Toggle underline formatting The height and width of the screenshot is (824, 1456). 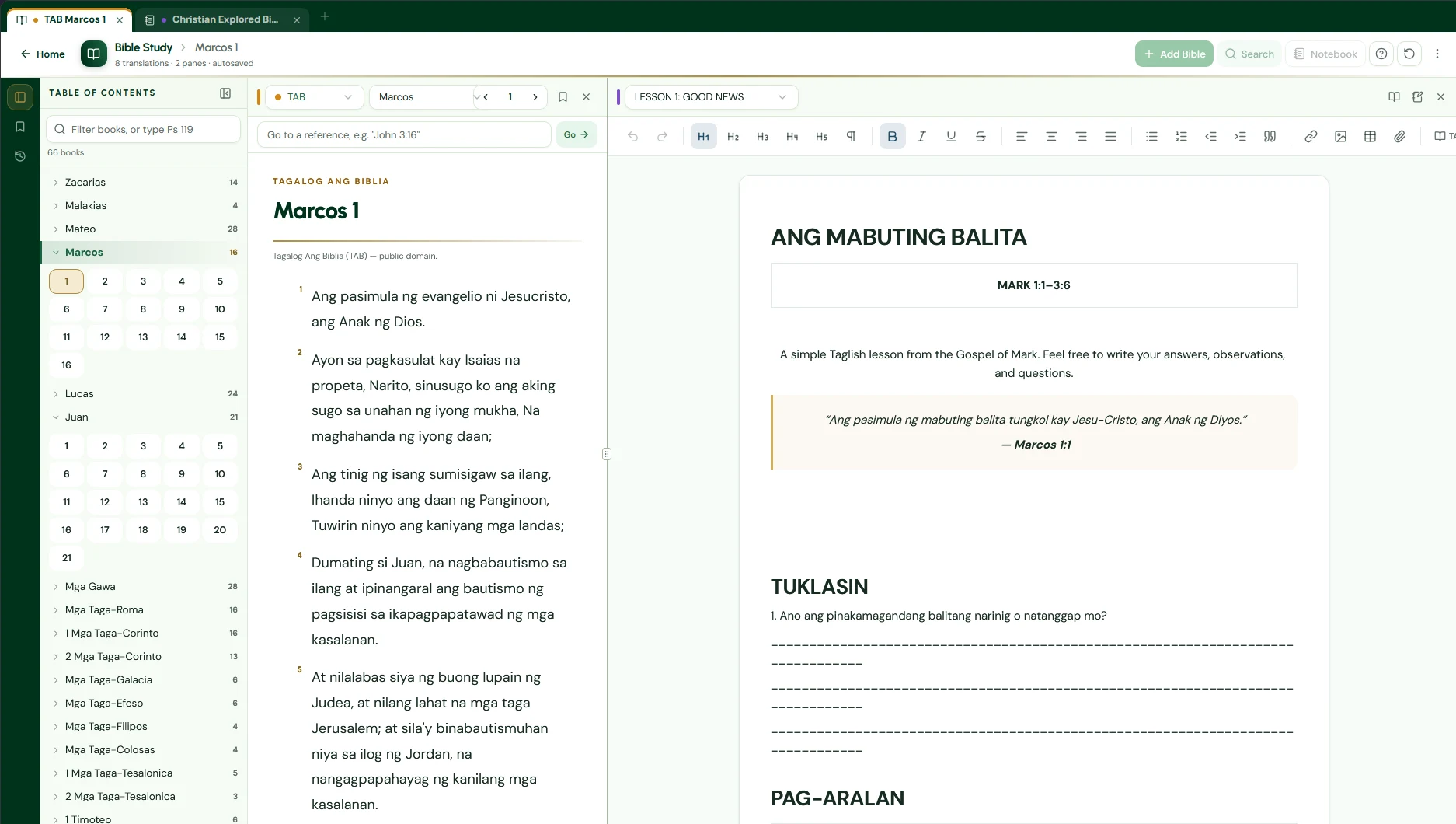951,136
